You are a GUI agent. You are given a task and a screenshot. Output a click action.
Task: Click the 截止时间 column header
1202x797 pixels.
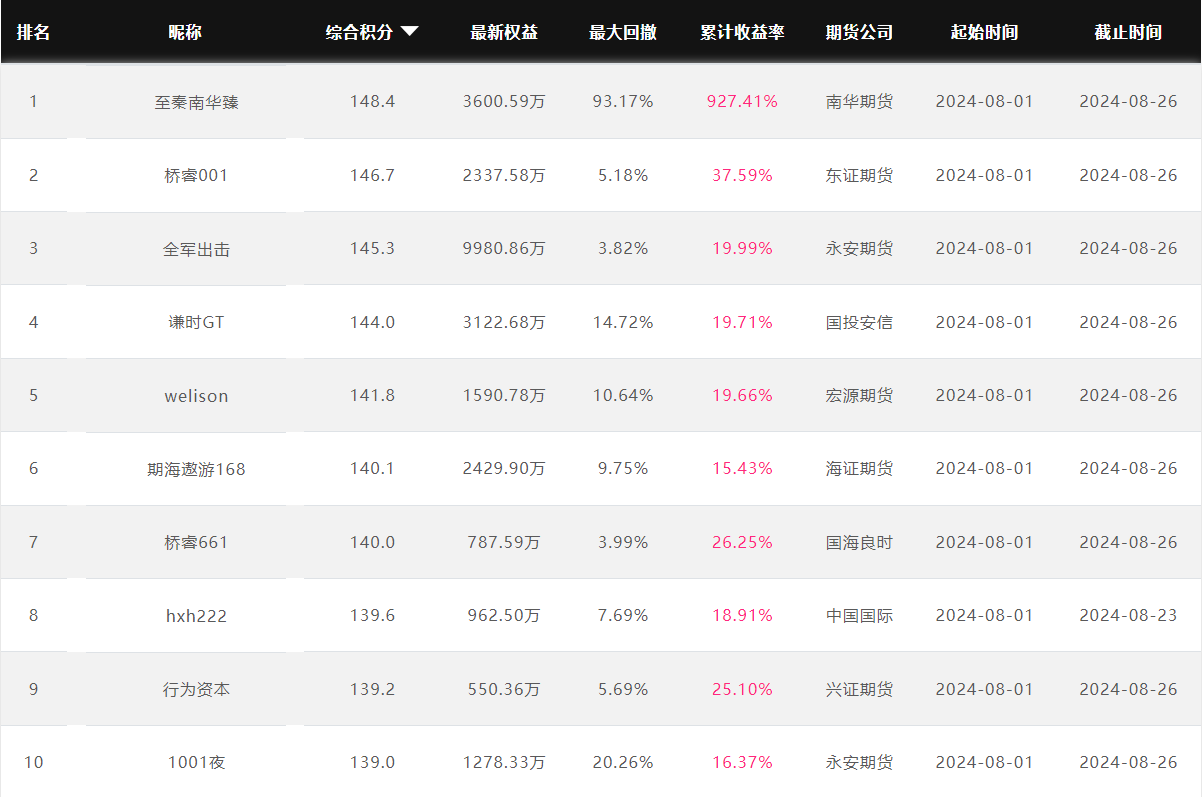point(1128,32)
